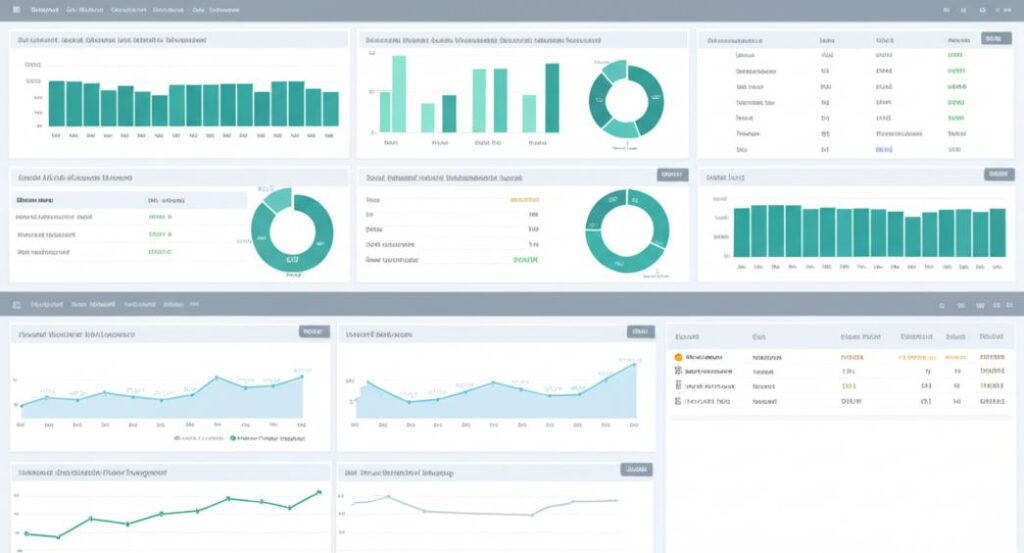Select the first menu item in the top navigation bar
The height and width of the screenshot is (553, 1024).
click(43, 9)
